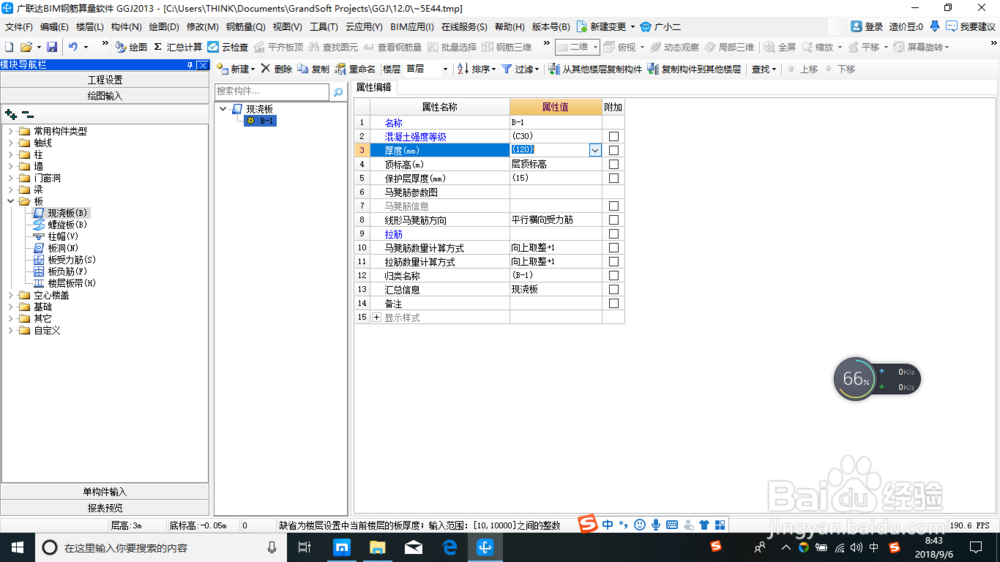Open Microsoft Edge from taskbar
This screenshot has width=1000, height=562.
tap(450, 547)
